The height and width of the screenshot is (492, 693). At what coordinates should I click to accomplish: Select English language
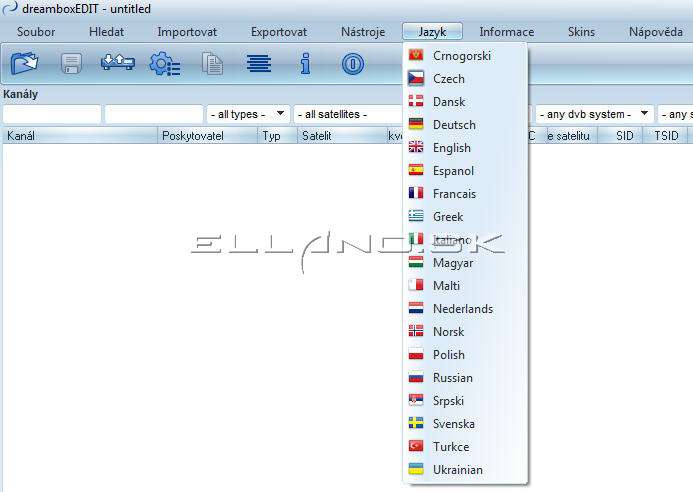click(x=465, y=148)
